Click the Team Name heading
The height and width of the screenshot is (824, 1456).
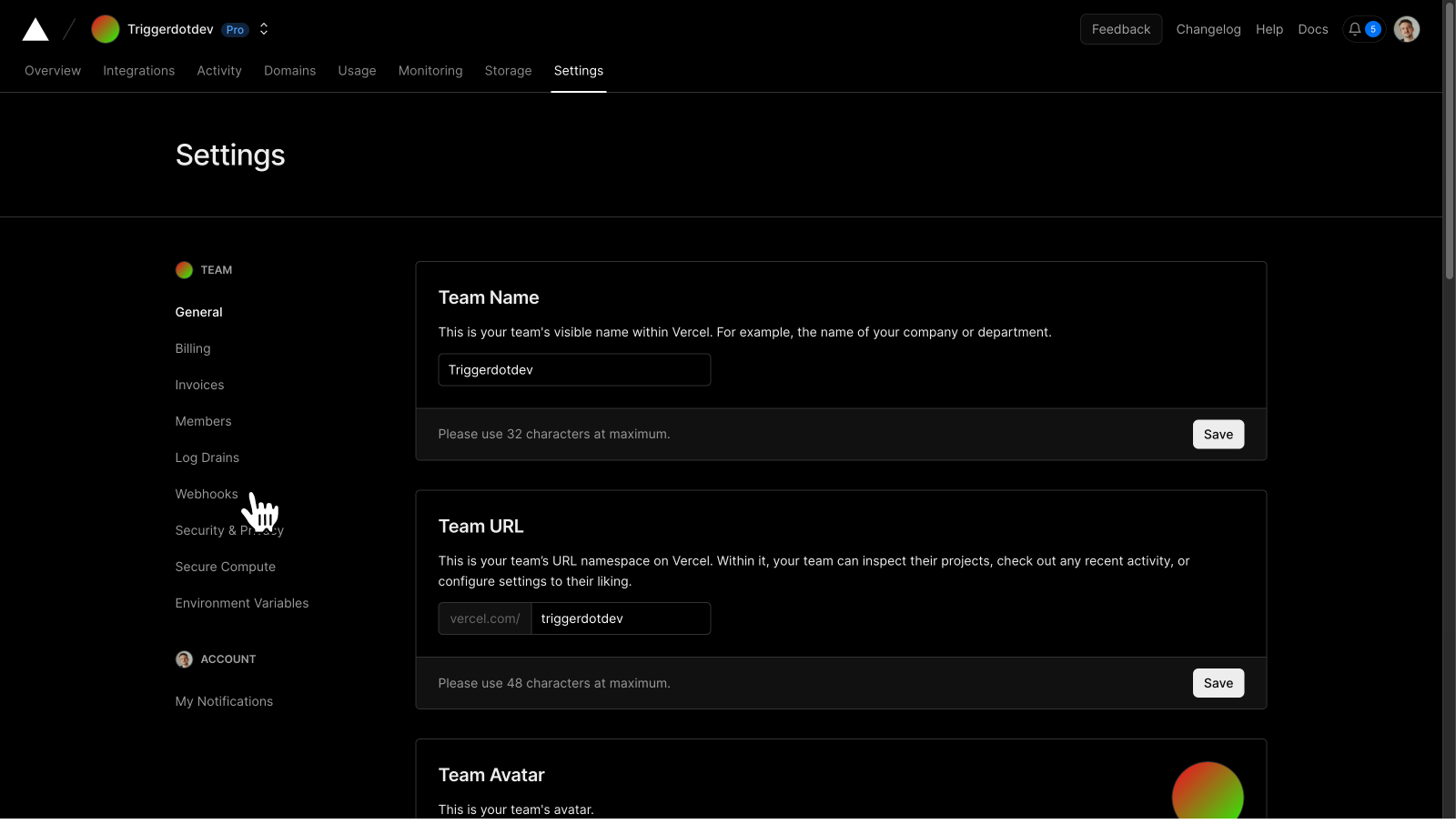tap(489, 297)
